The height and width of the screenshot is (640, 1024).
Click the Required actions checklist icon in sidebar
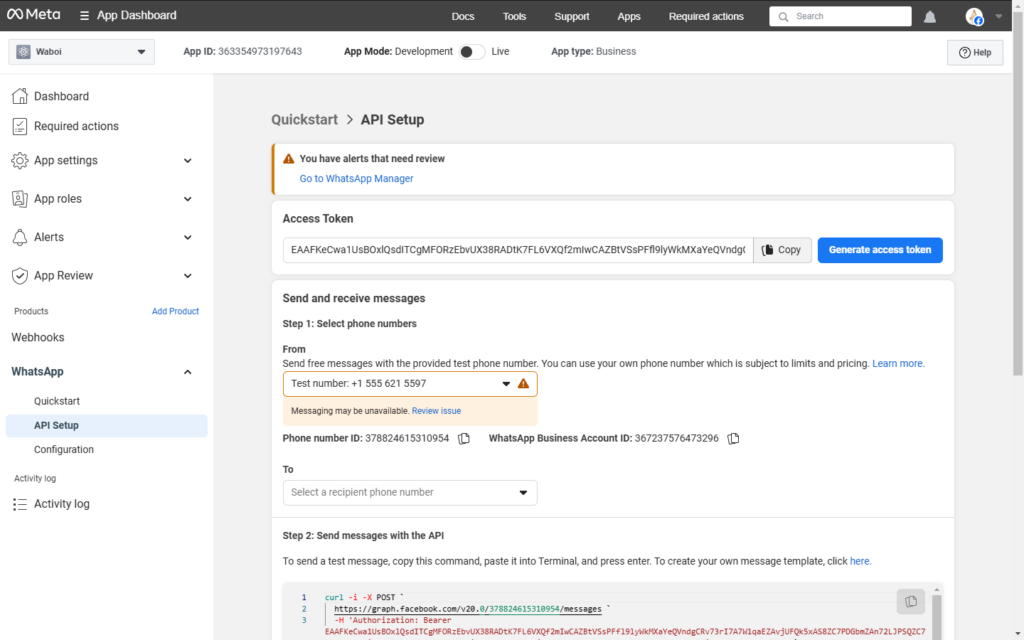[20, 126]
